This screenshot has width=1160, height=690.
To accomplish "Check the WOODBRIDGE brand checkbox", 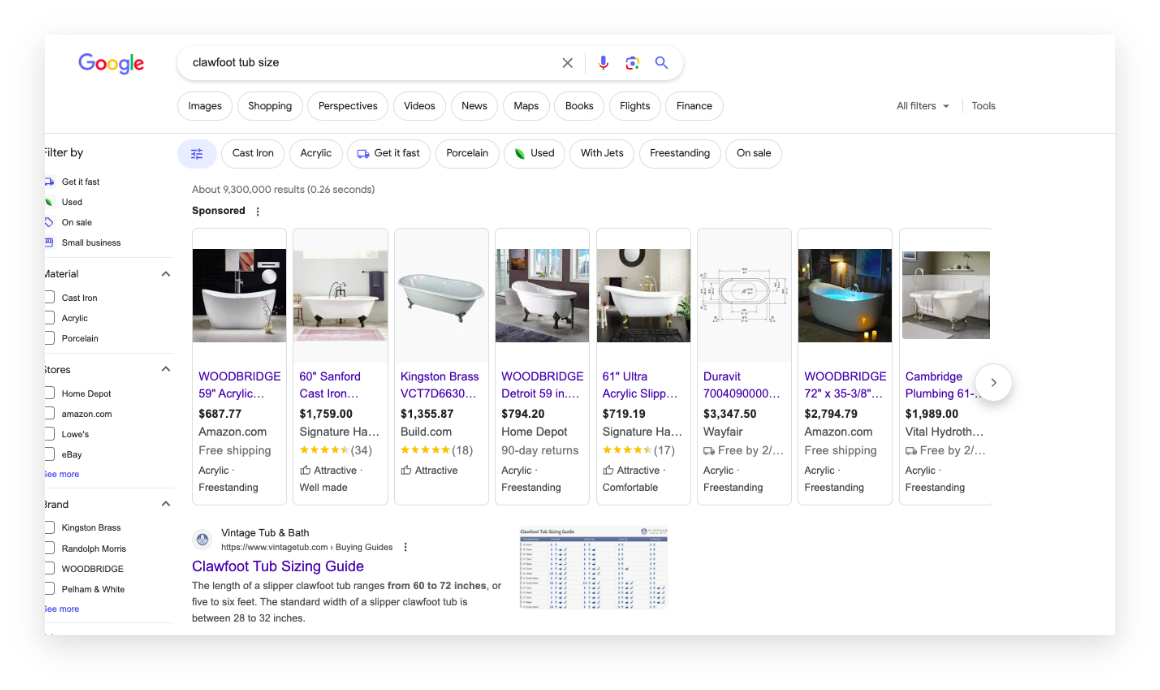I will click(x=50, y=568).
